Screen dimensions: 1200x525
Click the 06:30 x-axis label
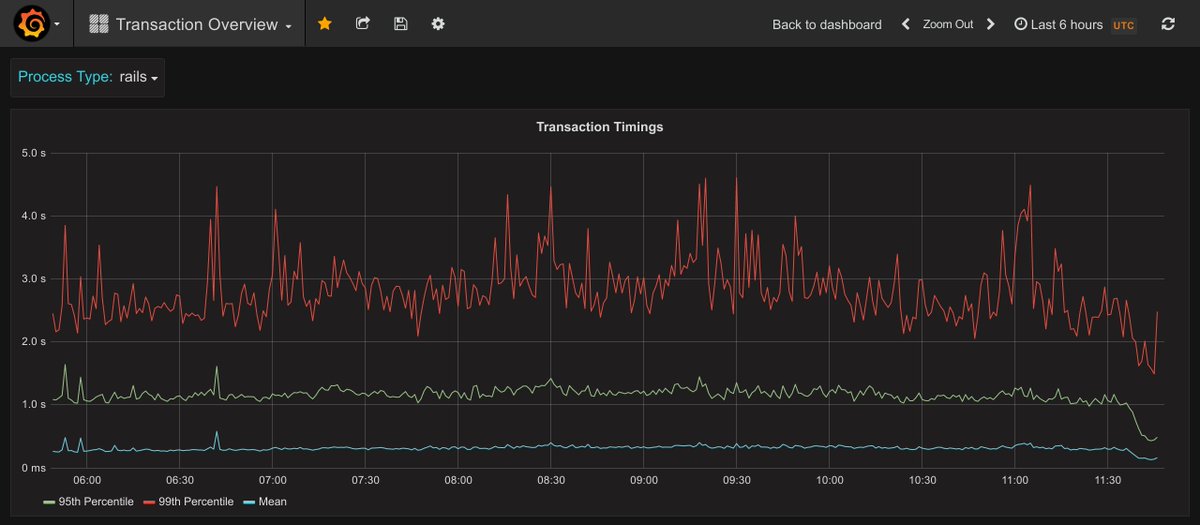click(180, 480)
